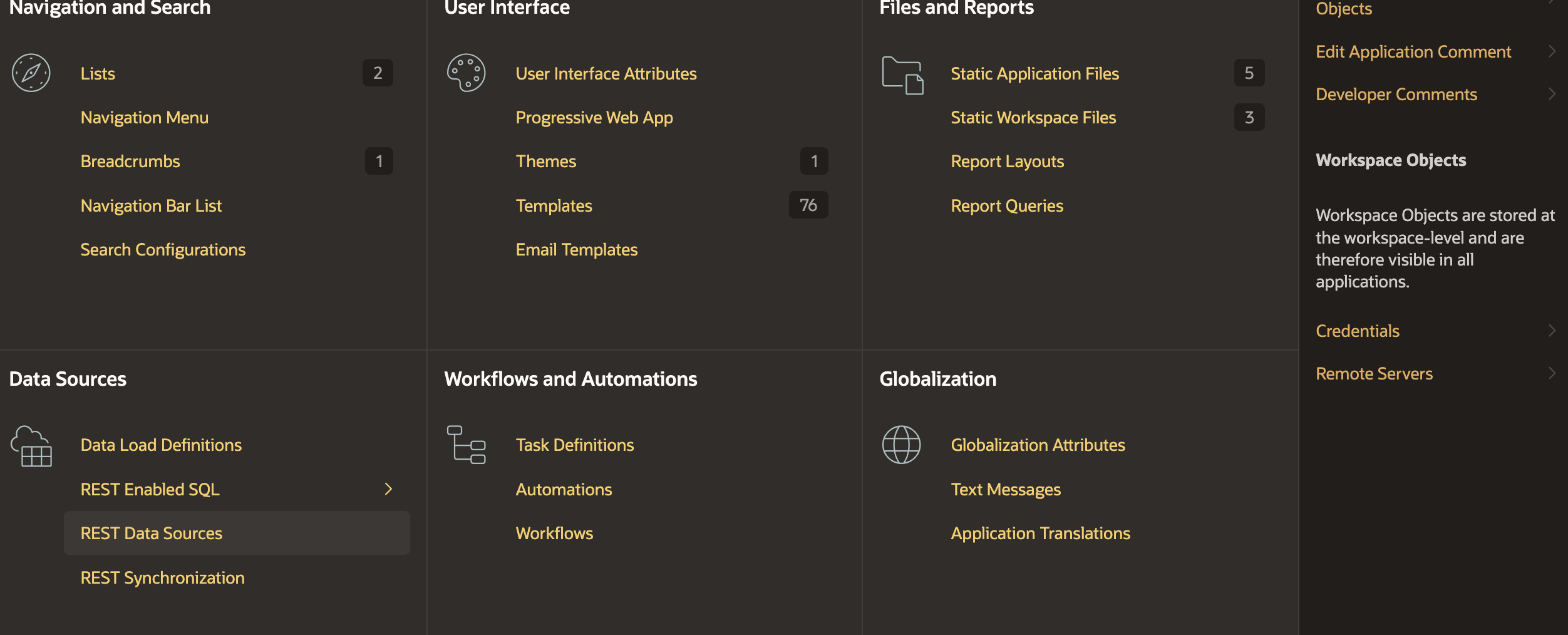Click the folder-and-file icon for Files and Reports
The image size is (1568, 635).
point(902,76)
